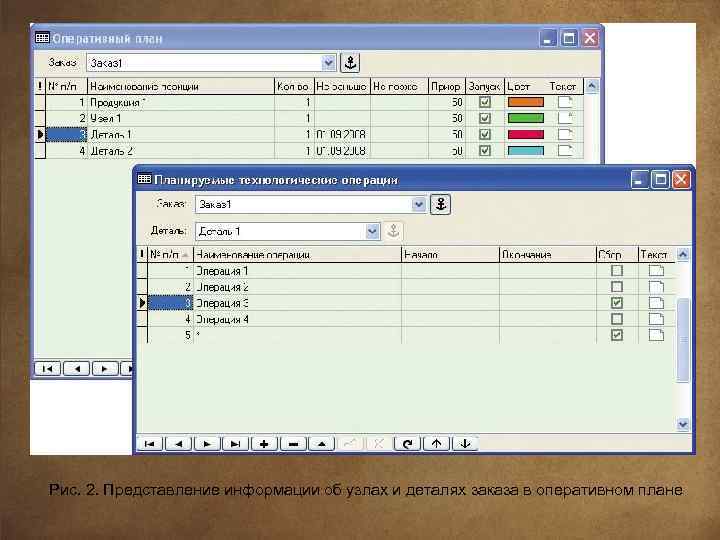Open text document icon for Операция 1
720x540 pixels.
pos(656,270)
